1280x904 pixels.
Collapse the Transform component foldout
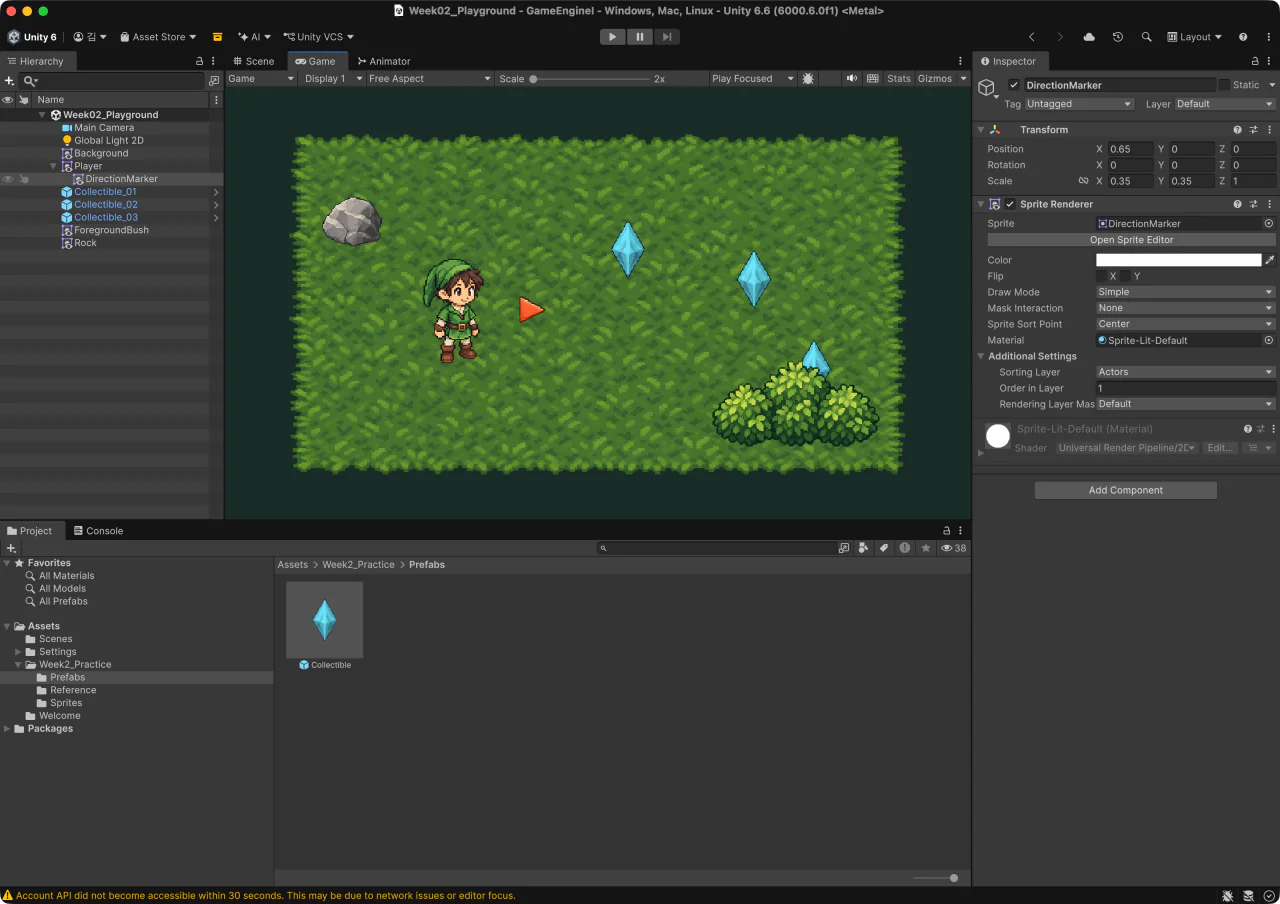pos(980,130)
